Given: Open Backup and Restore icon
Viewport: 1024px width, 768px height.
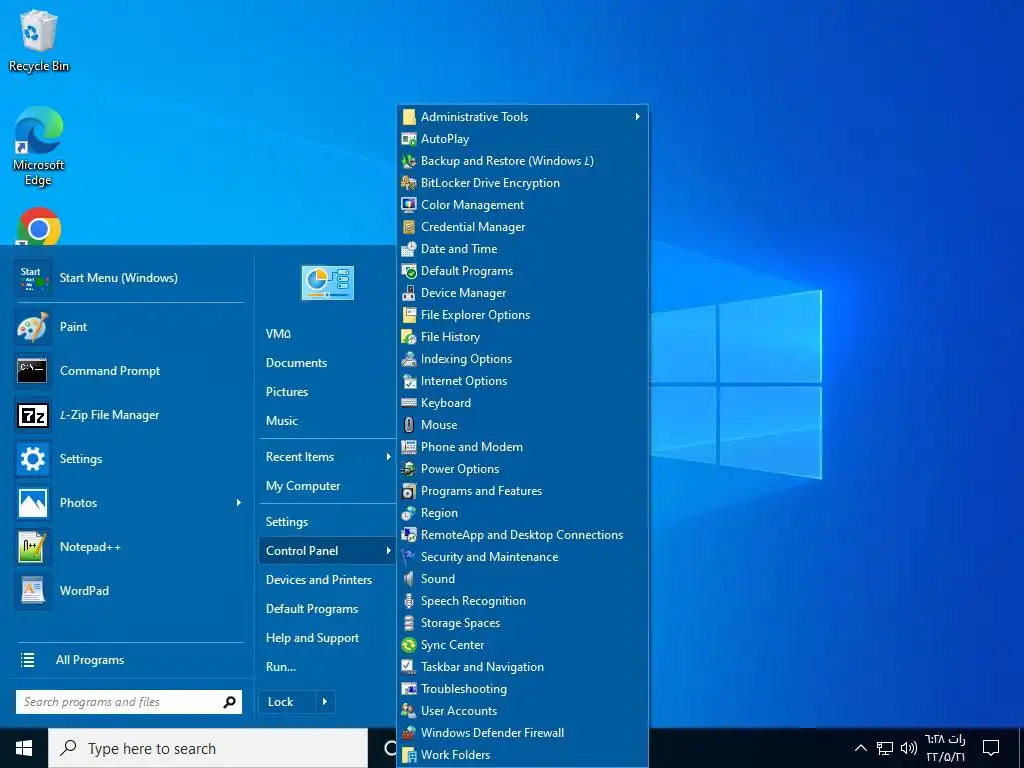Looking at the screenshot, I should pos(409,161).
